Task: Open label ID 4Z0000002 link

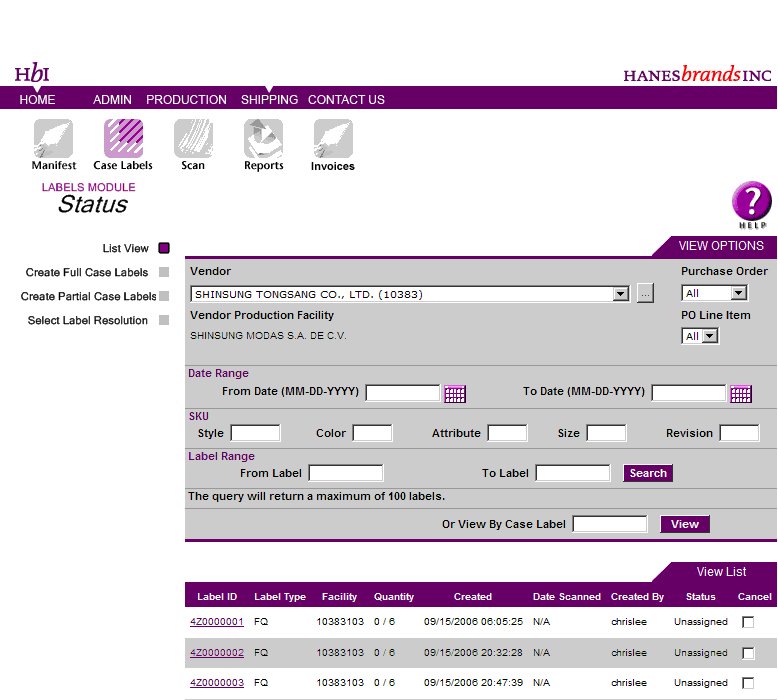Action: coord(217,653)
